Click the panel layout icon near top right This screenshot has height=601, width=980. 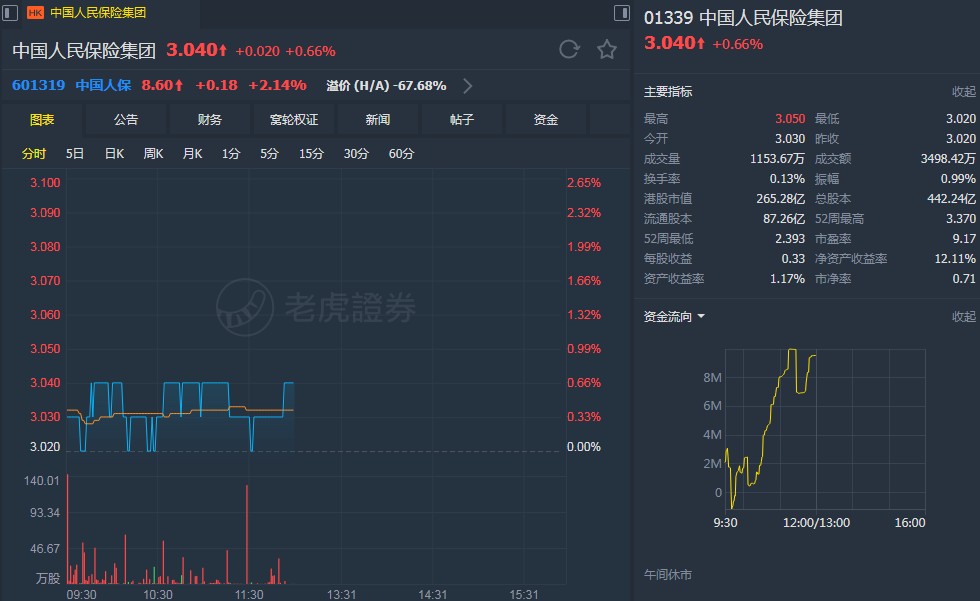pyautogui.click(x=622, y=13)
